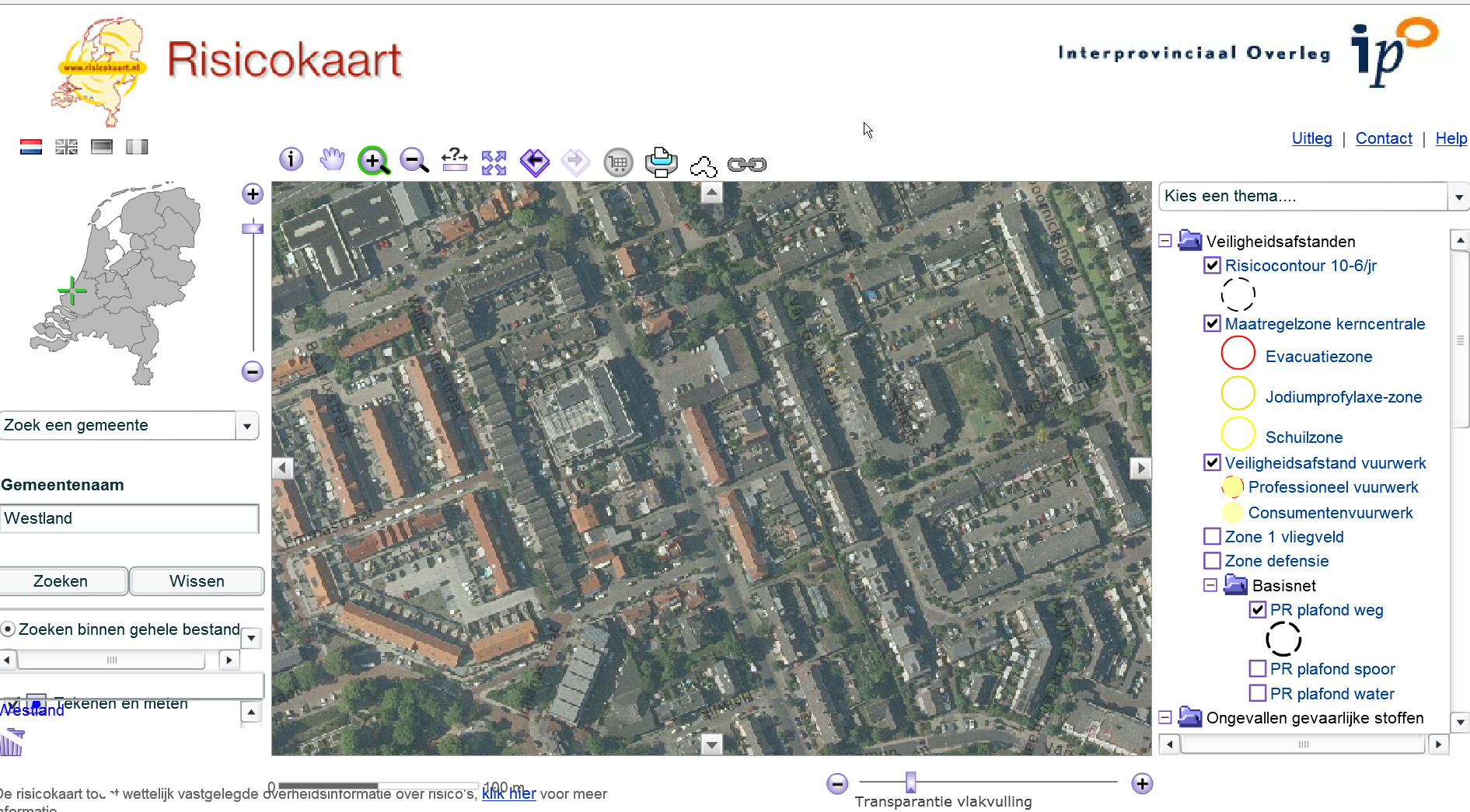The width and height of the screenshot is (1470, 812).
Task: Select the info identify tool
Action: coord(291,160)
